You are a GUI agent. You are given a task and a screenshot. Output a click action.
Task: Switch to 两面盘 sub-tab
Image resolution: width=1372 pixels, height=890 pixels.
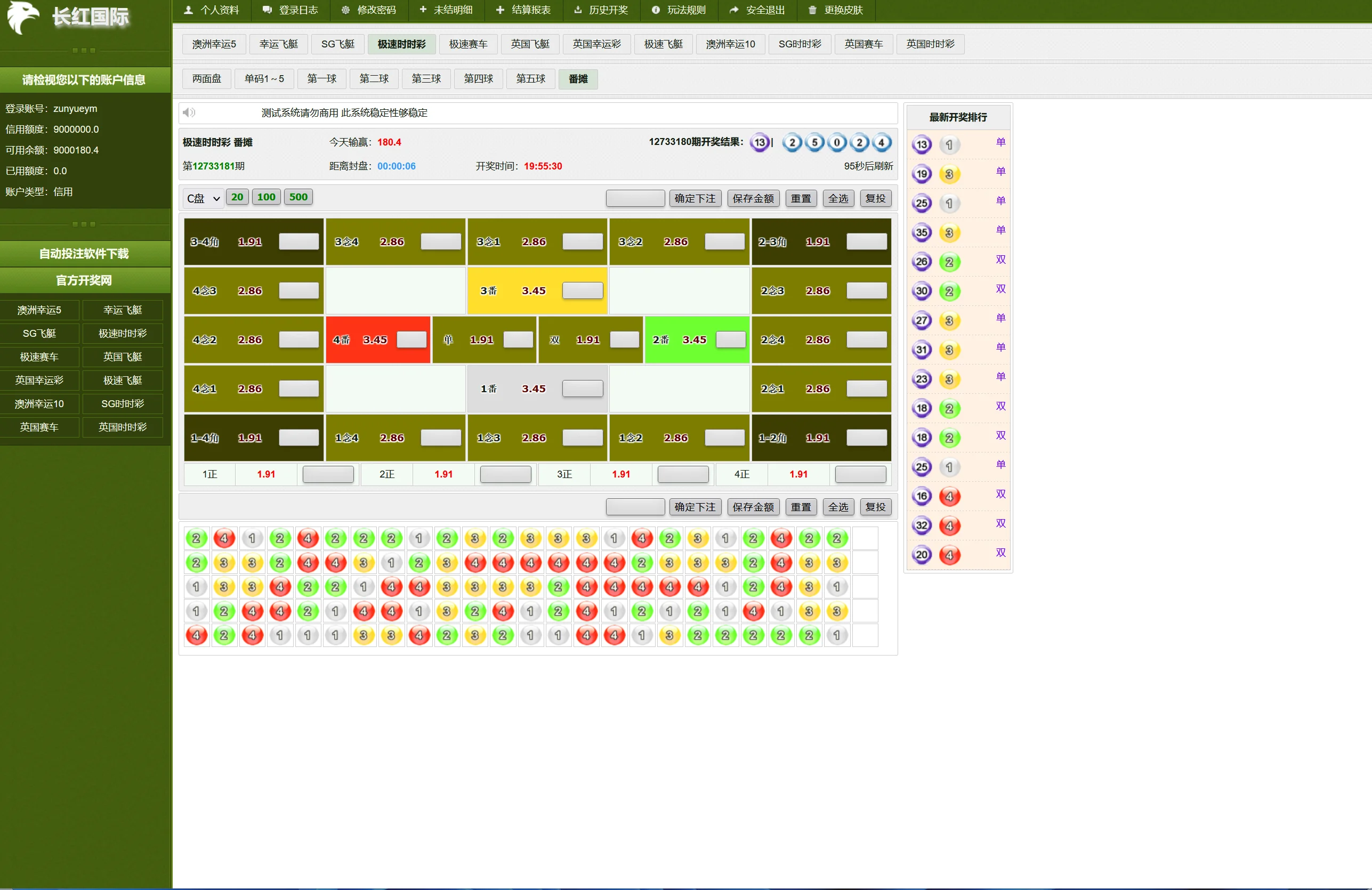(206, 79)
